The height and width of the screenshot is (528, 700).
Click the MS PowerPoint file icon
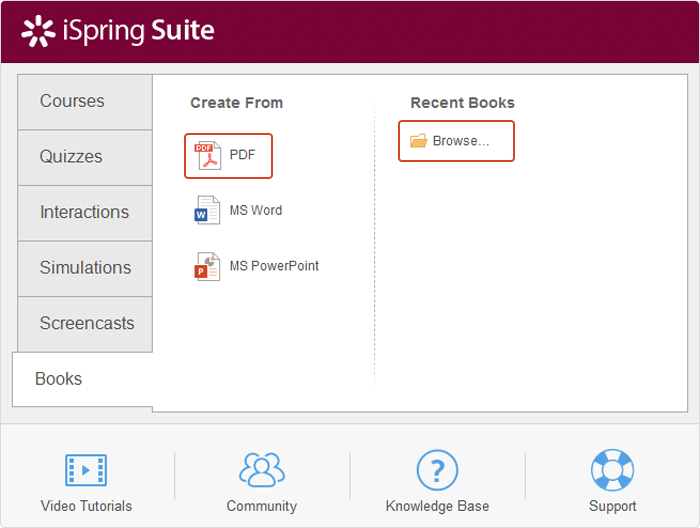coord(208,267)
